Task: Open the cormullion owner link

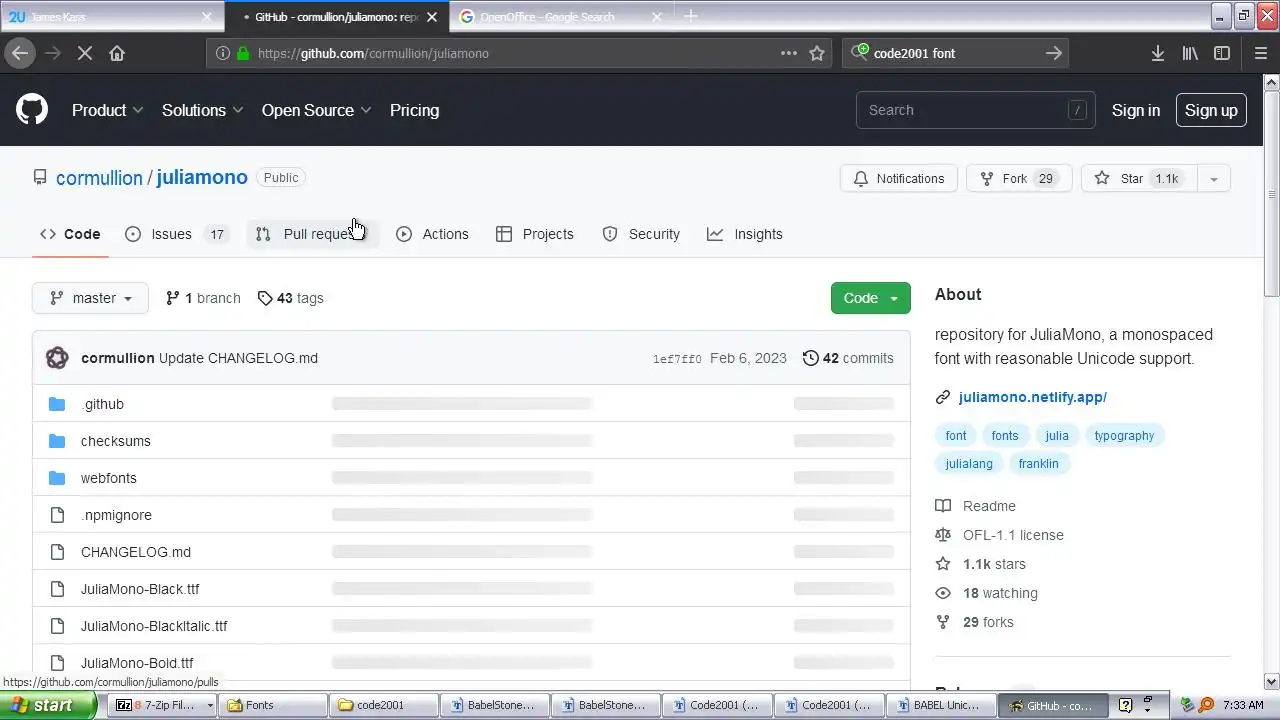Action: pos(99,178)
